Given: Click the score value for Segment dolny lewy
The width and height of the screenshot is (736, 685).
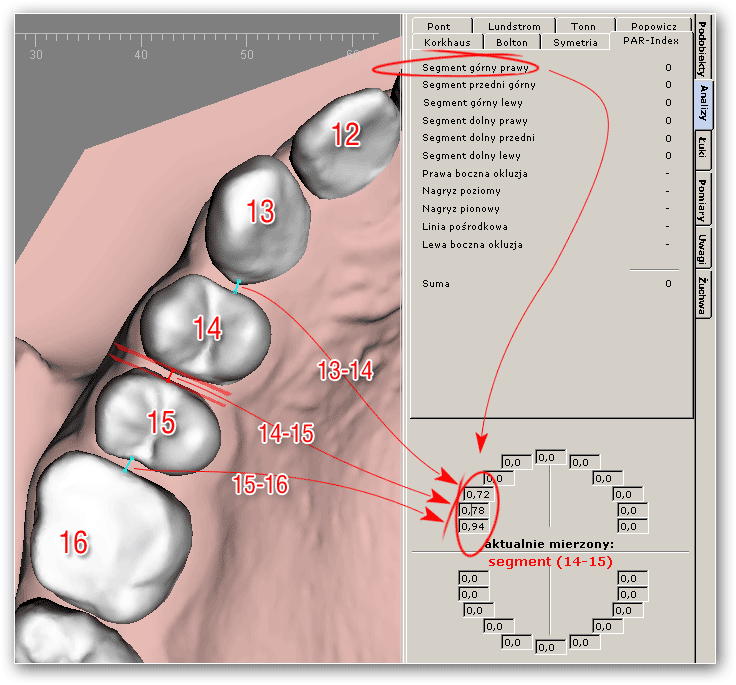Looking at the screenshot, I should click(x=668, y=155).
